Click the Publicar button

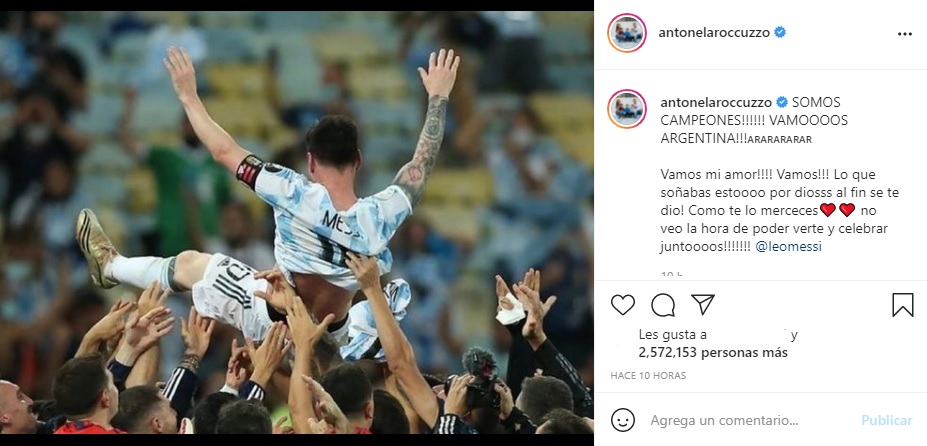tap(886, 421)
